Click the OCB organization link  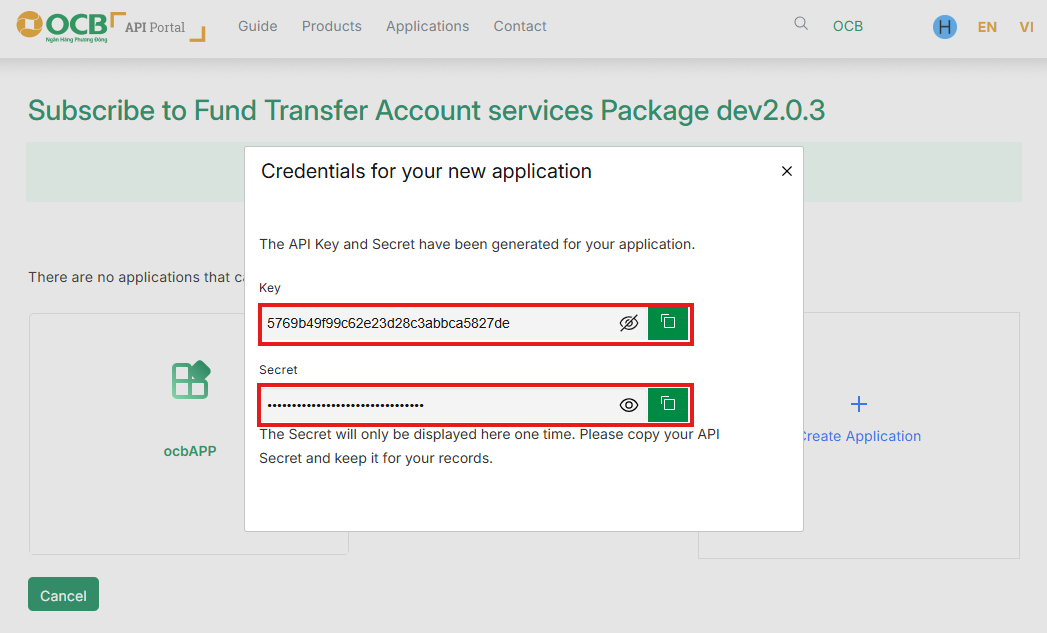[x=847, y=26]
